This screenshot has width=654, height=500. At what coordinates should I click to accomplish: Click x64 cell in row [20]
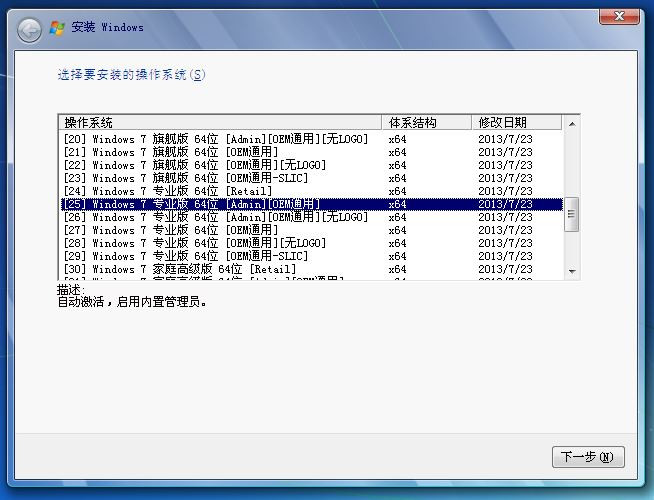[x=397, y=139]
